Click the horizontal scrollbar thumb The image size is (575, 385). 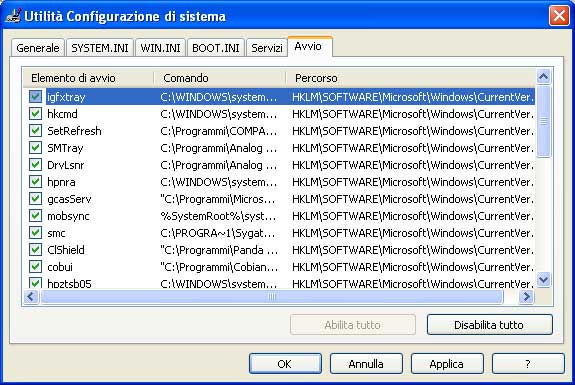pos(272,297)
